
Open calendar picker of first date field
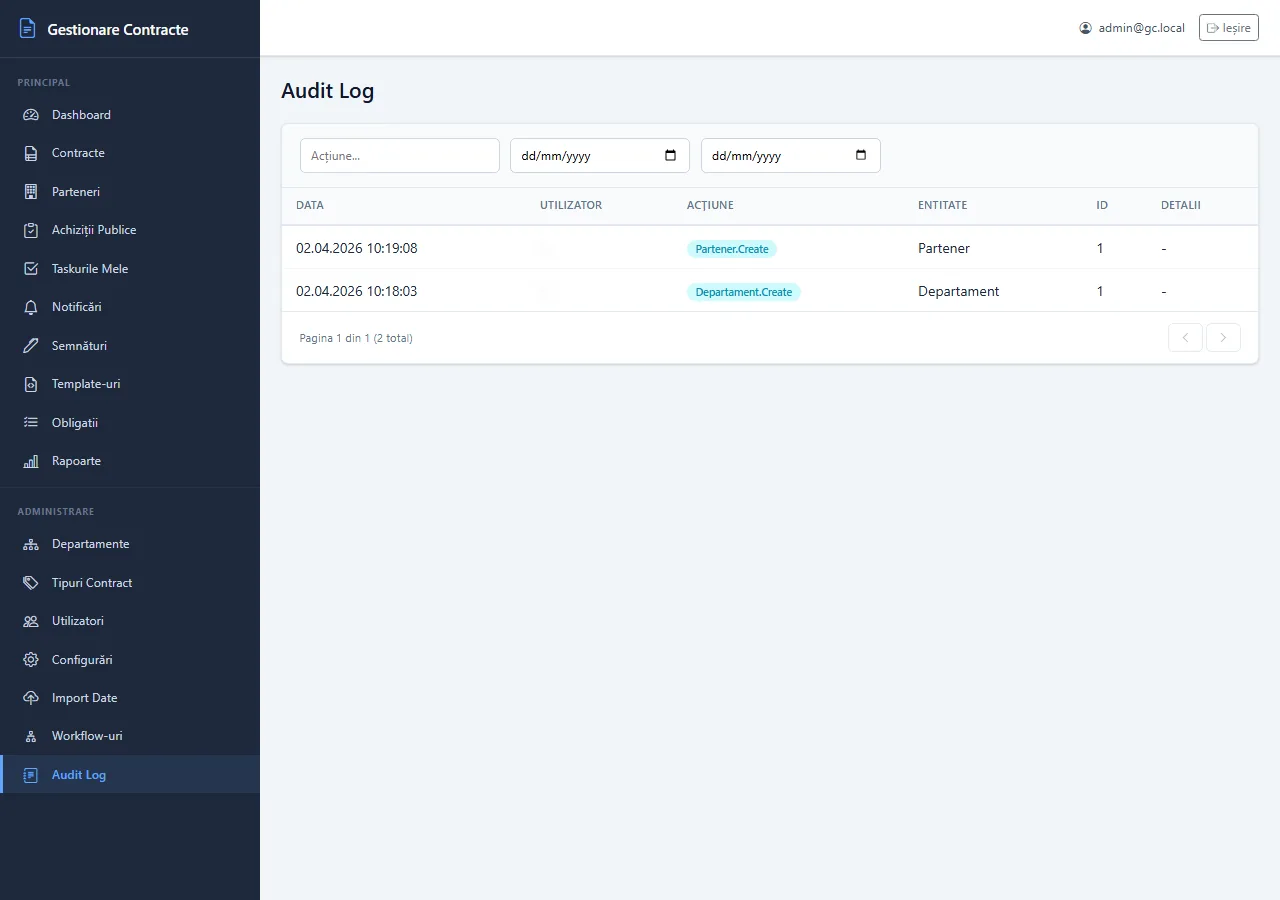(x=670, y=155)
